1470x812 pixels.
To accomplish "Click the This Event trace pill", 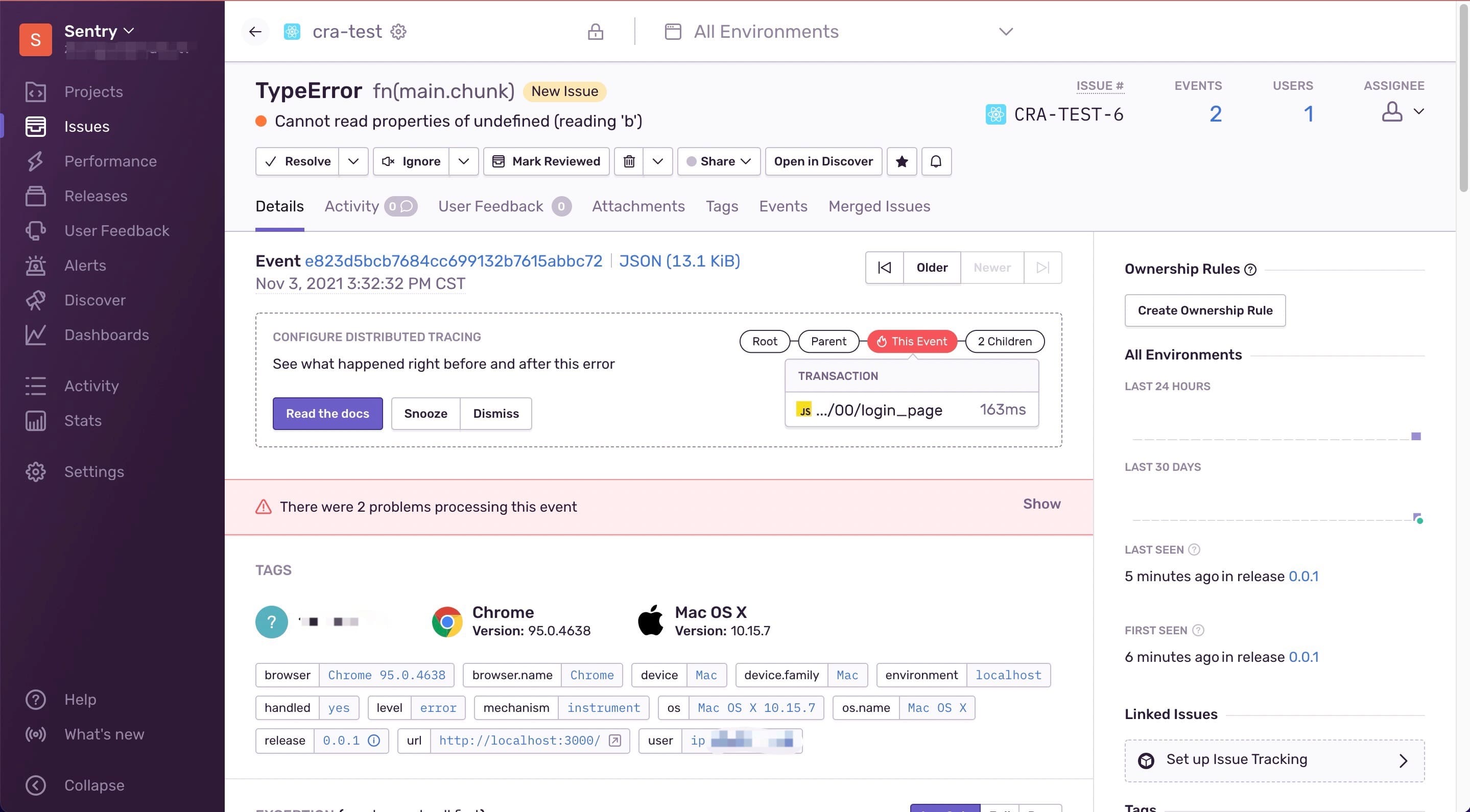I will [x=912, y=341].
